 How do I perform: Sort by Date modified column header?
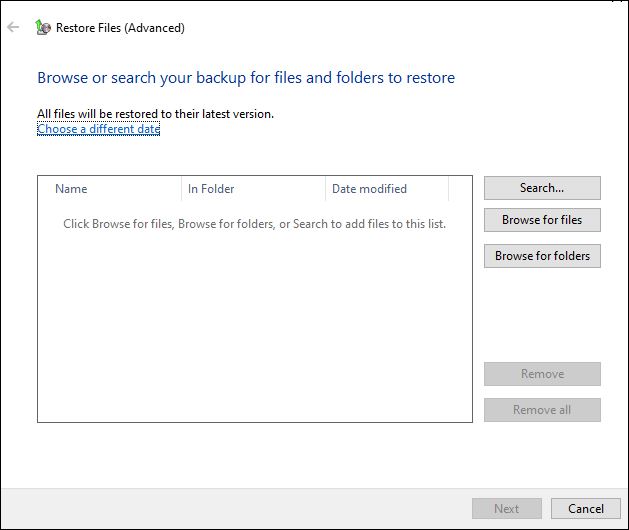point(387,189)
